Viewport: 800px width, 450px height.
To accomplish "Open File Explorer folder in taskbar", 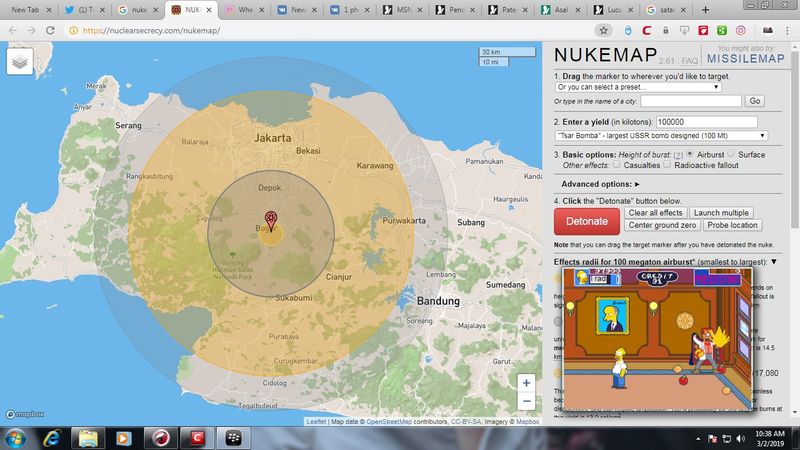I will [88, 438].
